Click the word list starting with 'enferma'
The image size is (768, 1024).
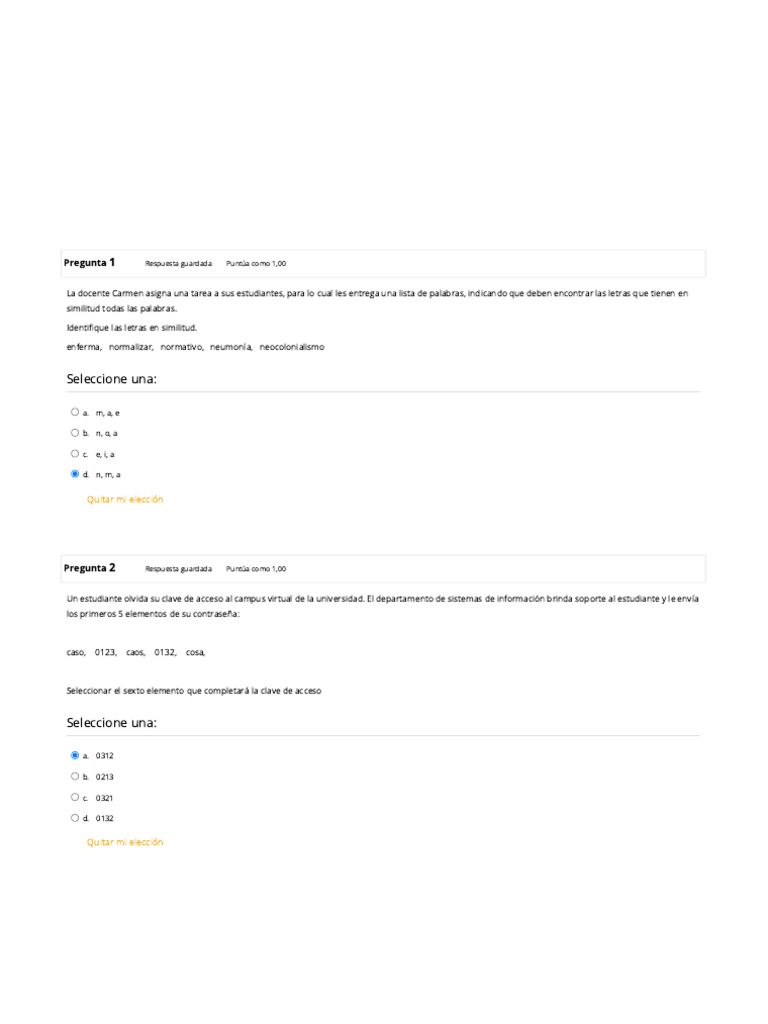point(195,347)
